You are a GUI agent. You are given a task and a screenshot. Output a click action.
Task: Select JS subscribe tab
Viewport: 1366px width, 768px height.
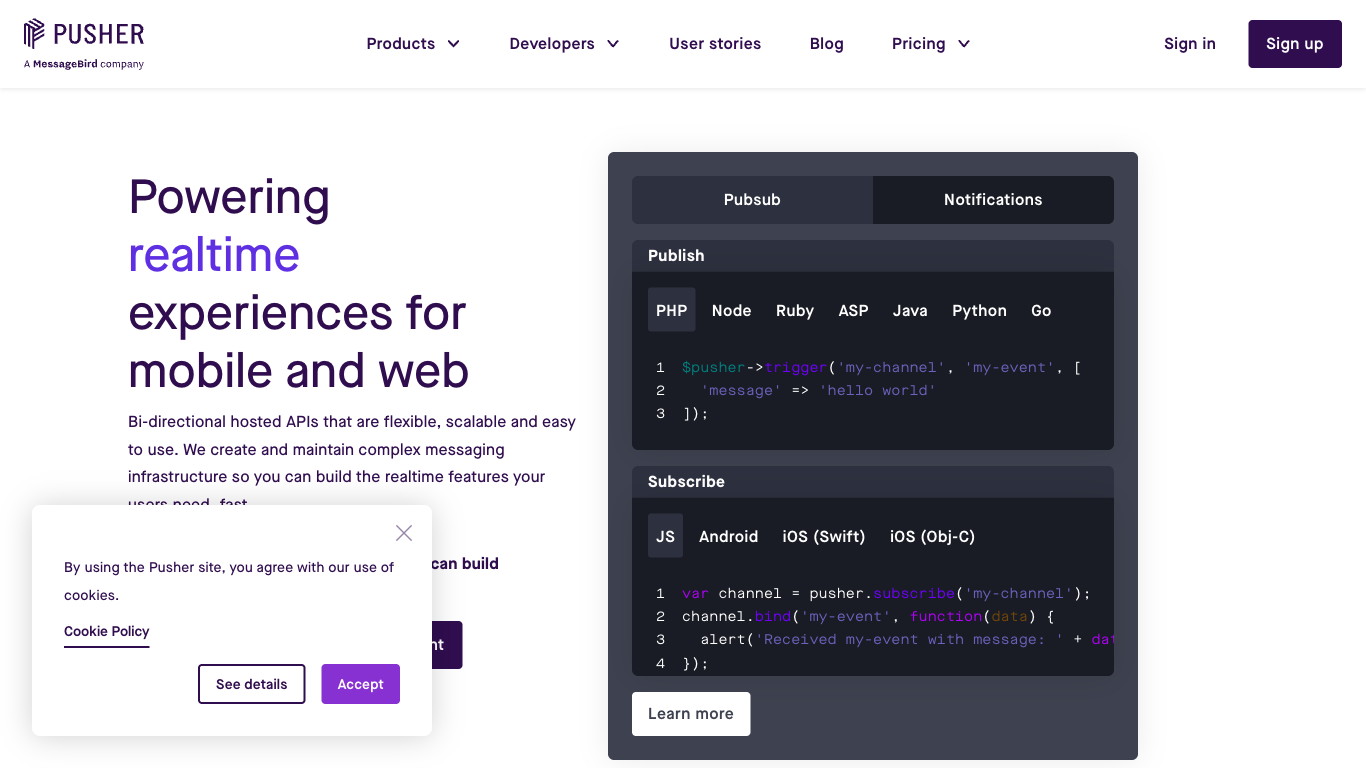(665, 536)
